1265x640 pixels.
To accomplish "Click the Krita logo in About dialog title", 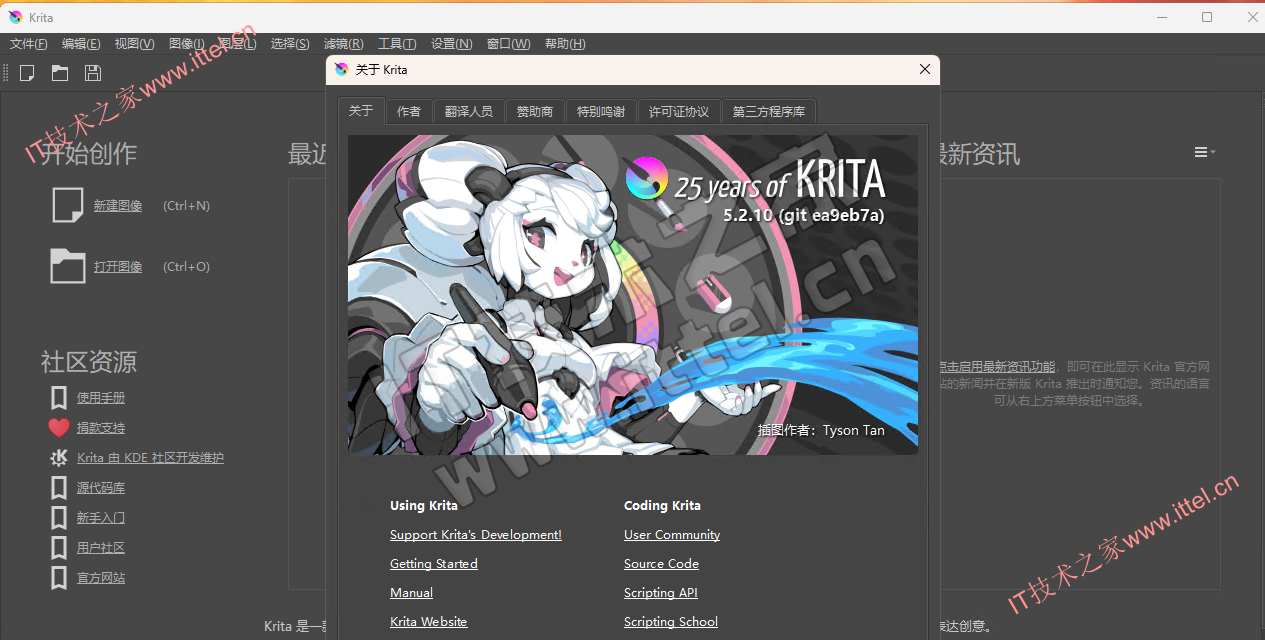I will point(342,70).
